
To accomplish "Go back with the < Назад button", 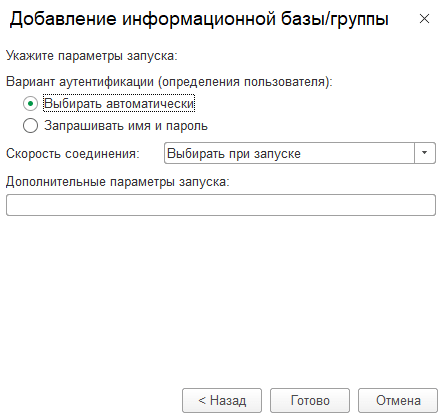I will click(x=222, y=400).
